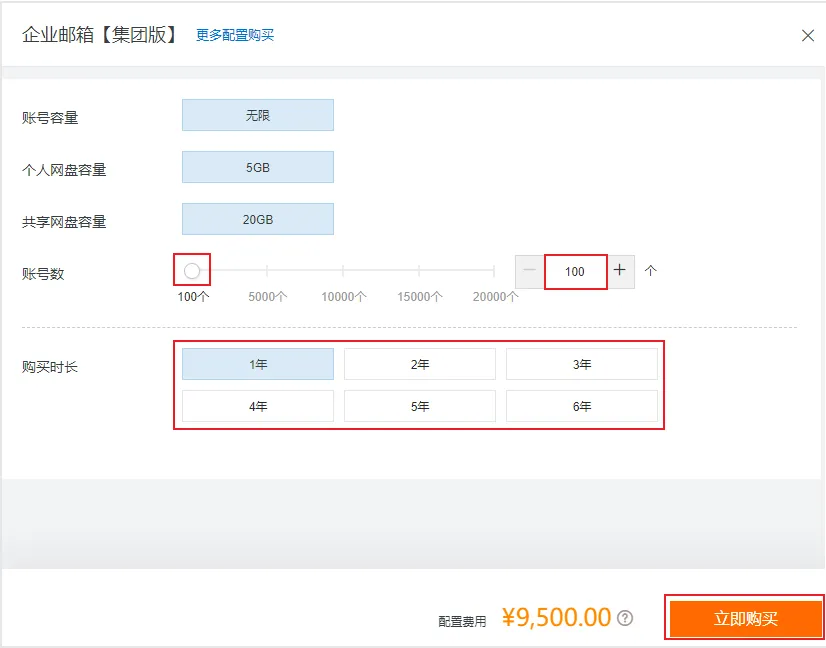Open the 更多配置购买 link
This screenshot has height=648, width=826.
pyautogui.click(x=234, y=35)
